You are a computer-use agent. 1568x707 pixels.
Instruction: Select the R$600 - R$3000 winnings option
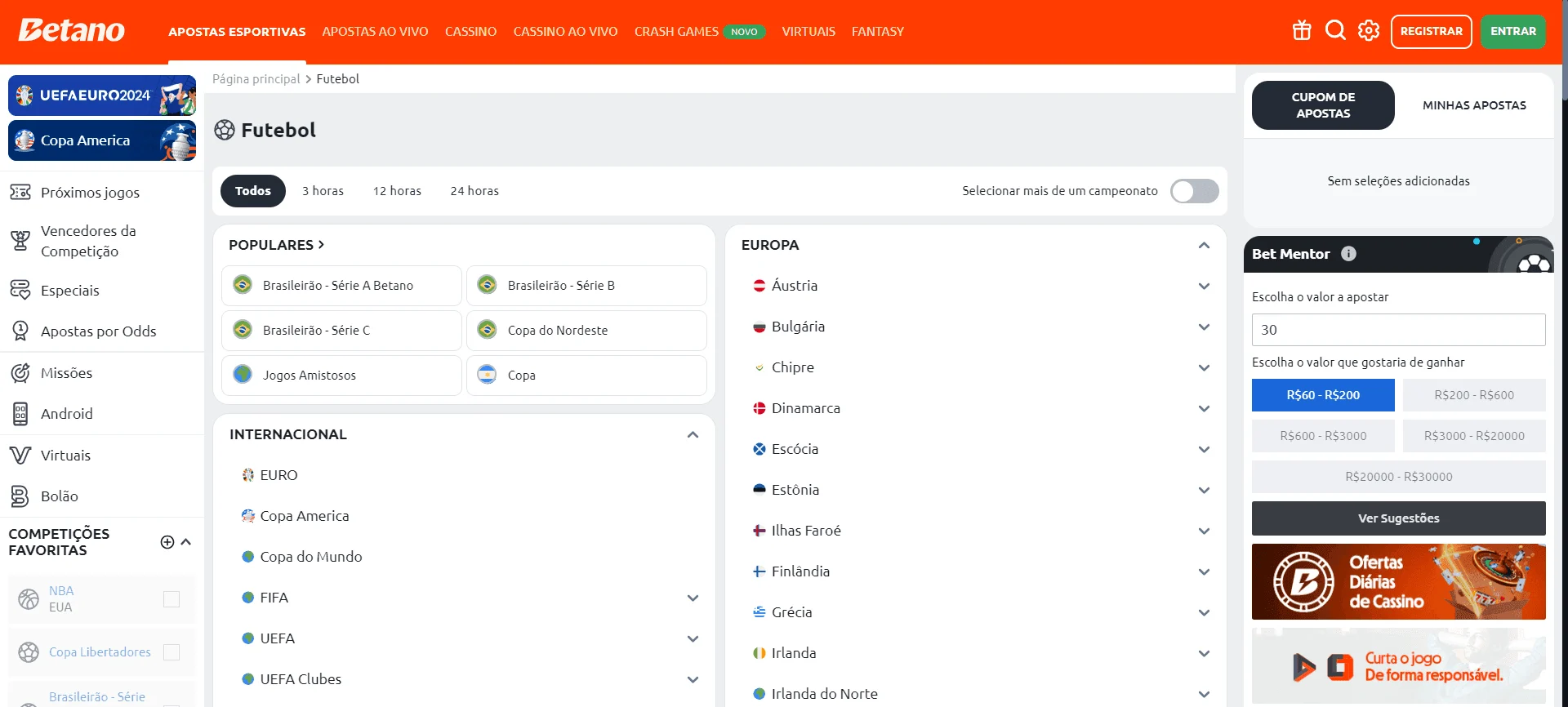tap(1323, 436)
